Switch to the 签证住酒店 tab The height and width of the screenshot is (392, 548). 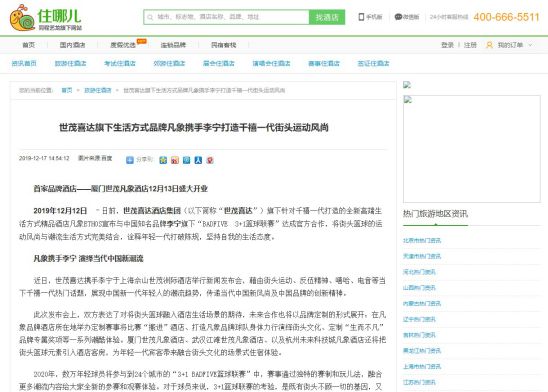pos(373,63)
